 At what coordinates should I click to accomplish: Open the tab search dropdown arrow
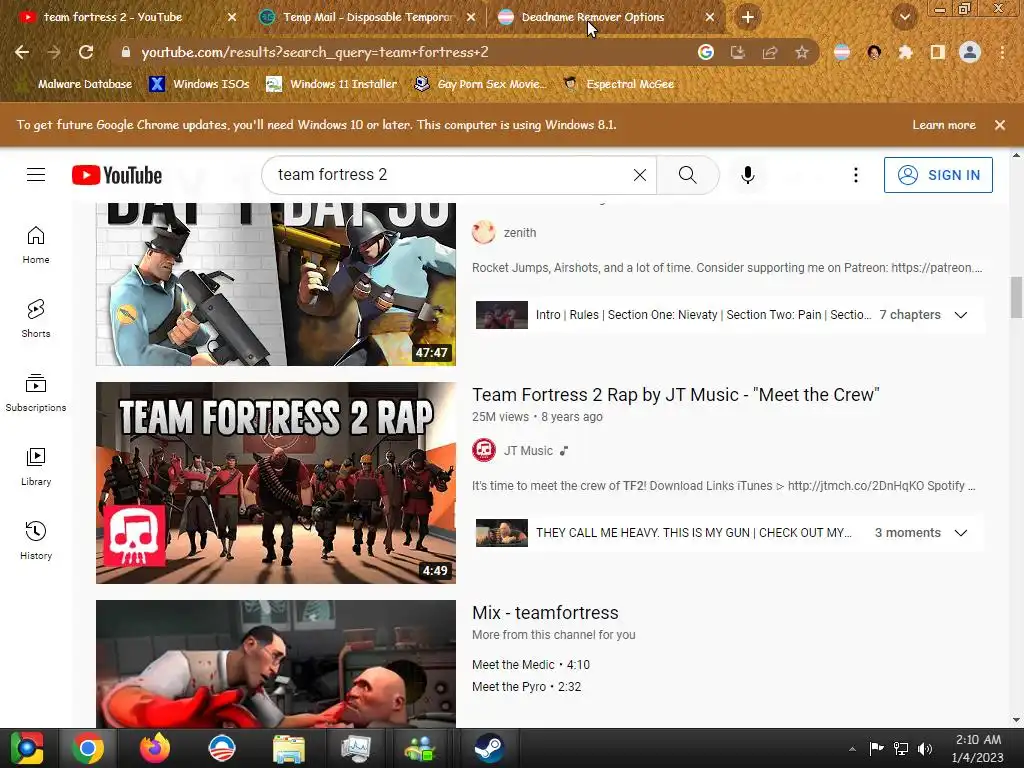(x=904, y=17)
